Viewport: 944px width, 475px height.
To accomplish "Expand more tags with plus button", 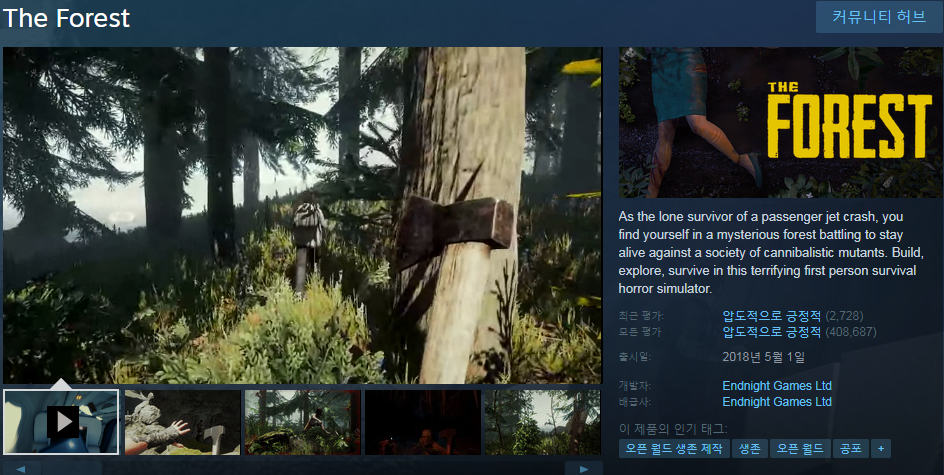I will (881, 449).
